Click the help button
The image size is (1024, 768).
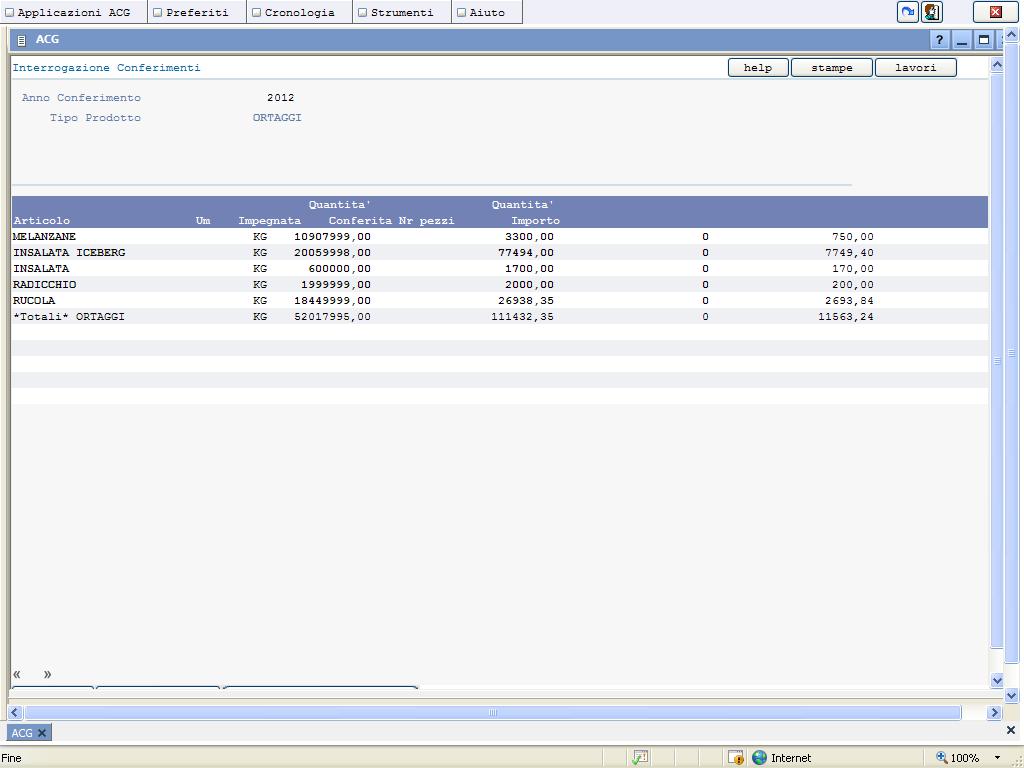[x=758, y=68]
